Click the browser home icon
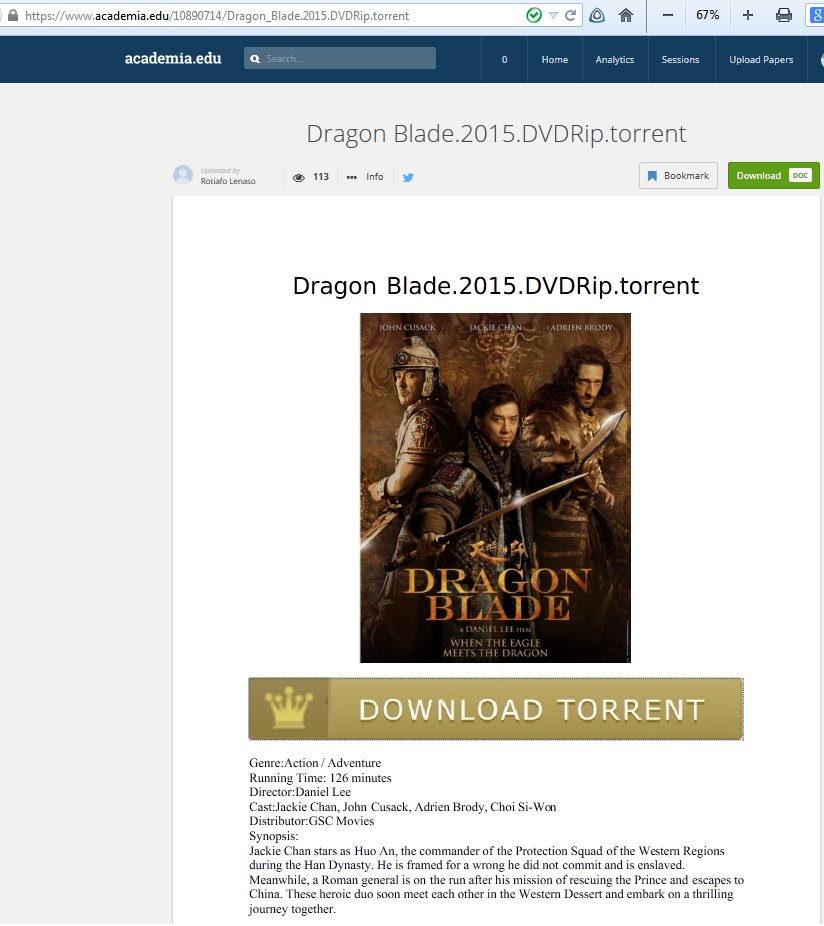This screenshot has height=926, width=824. tap(626, 15)
